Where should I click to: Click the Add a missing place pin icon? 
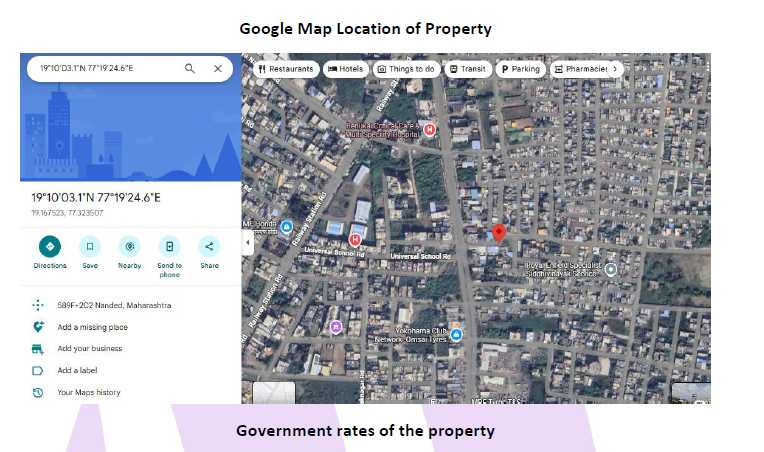[38, 327]
